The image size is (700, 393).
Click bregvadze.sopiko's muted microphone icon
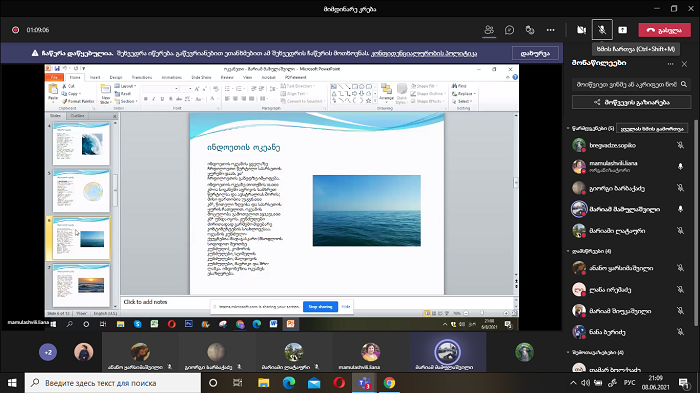coord(680,145)
